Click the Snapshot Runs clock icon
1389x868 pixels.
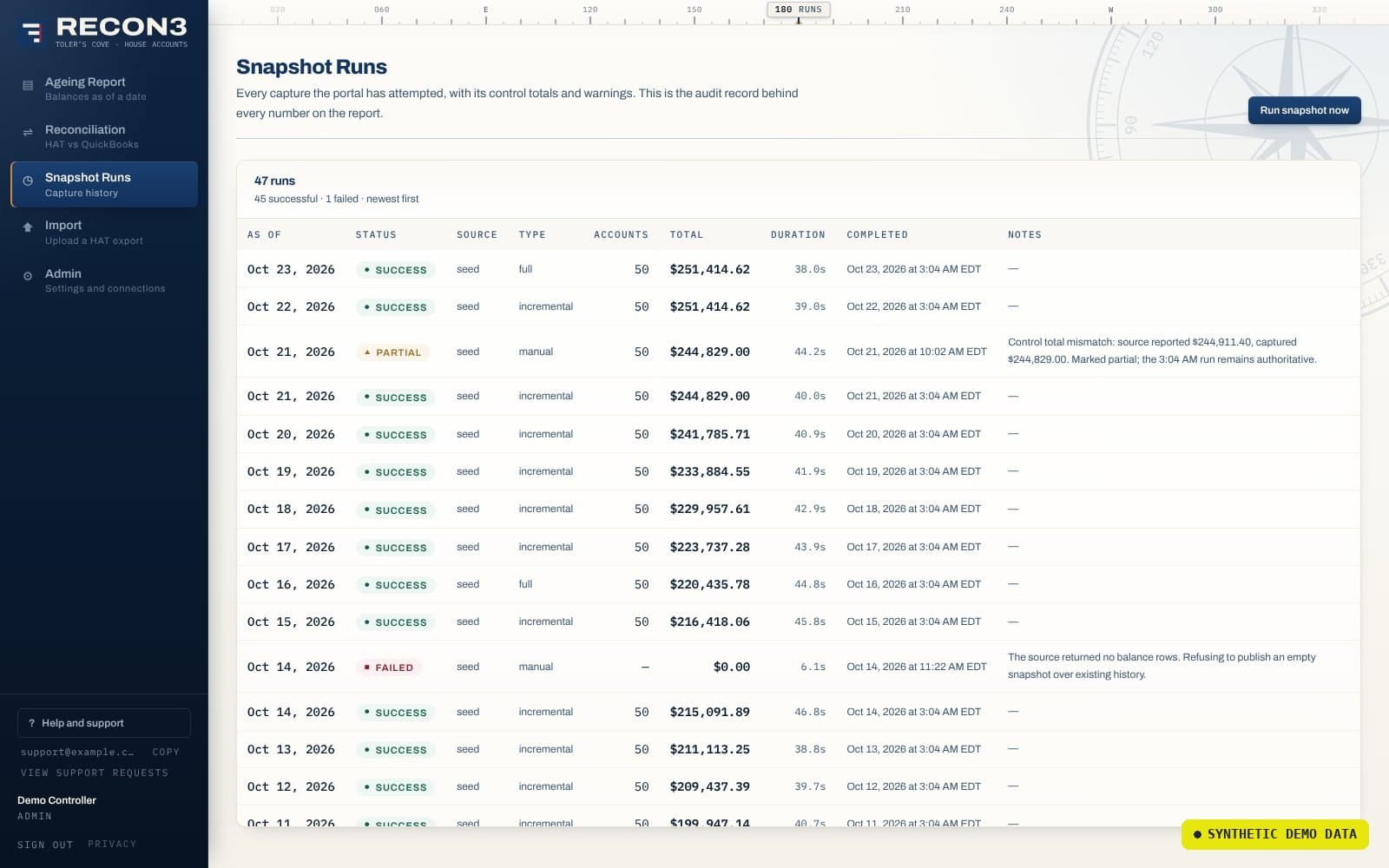pos(28,181)
